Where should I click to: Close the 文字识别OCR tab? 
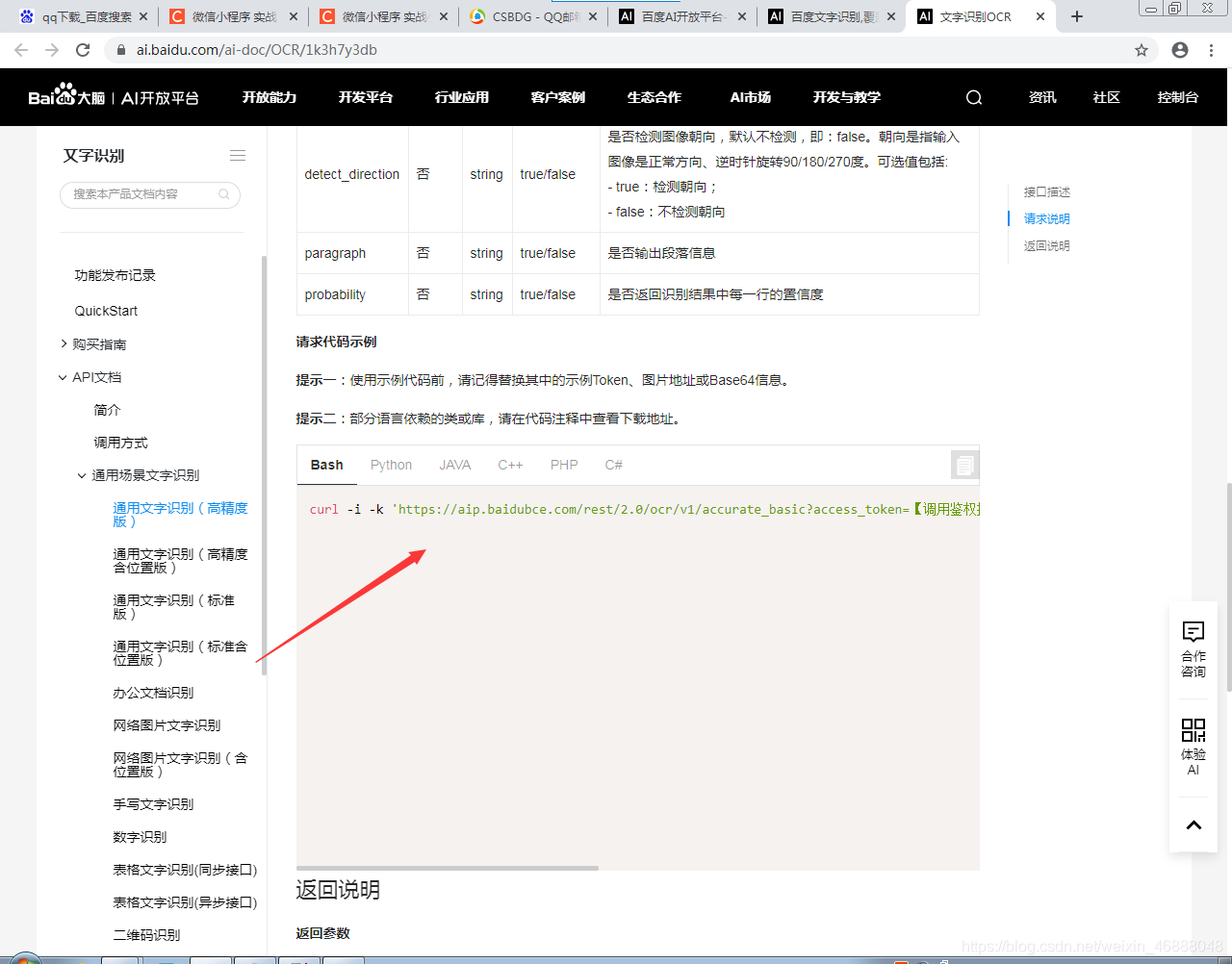[x=1040, y=16]
